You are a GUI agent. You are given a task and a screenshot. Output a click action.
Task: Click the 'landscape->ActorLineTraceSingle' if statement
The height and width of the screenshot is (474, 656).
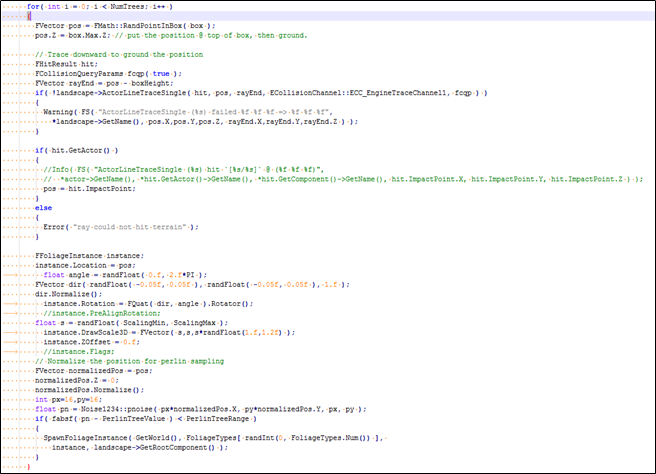[261, 93]
